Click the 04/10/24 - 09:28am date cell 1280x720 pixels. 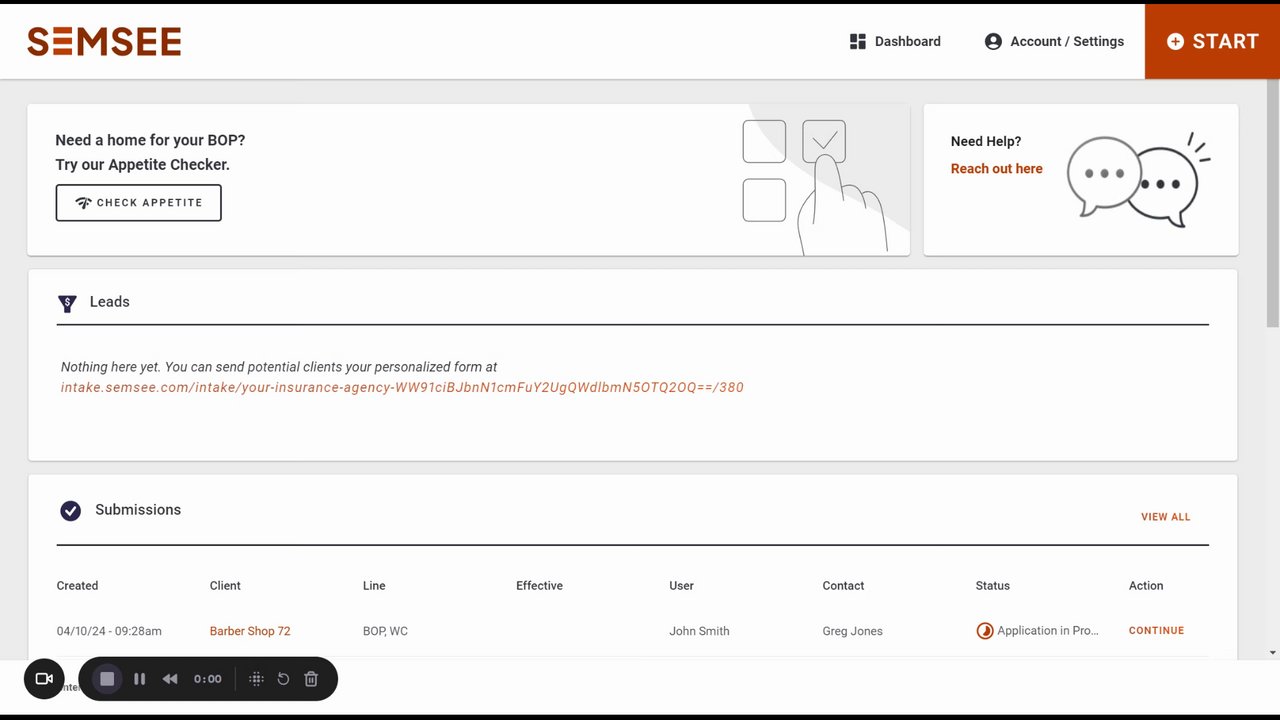point(109,631)
